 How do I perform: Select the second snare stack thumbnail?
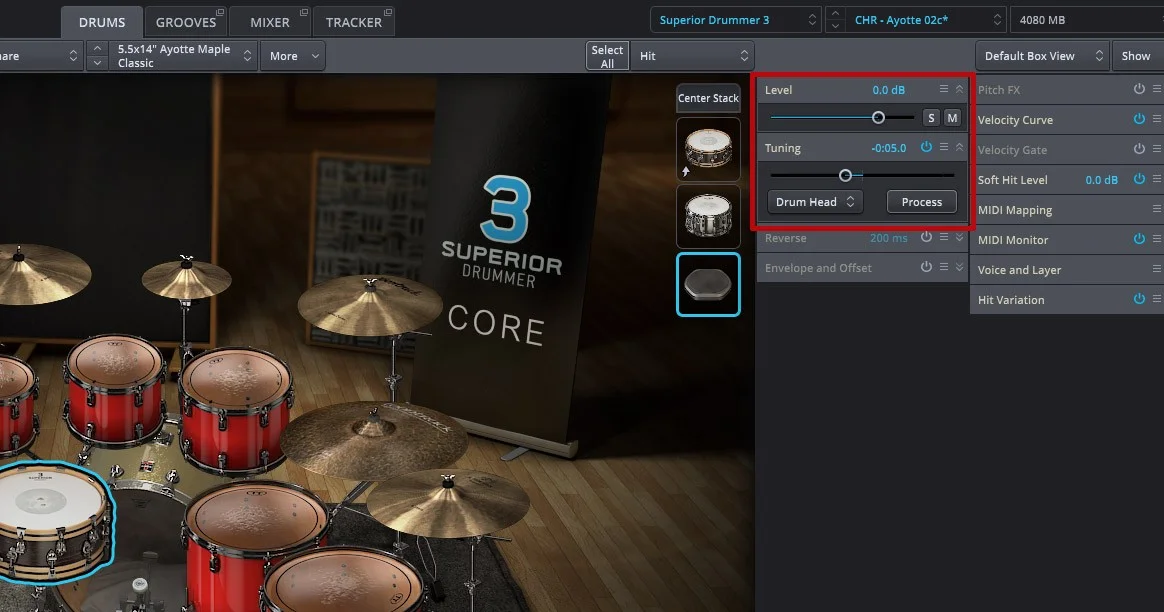tap(708, 216)
